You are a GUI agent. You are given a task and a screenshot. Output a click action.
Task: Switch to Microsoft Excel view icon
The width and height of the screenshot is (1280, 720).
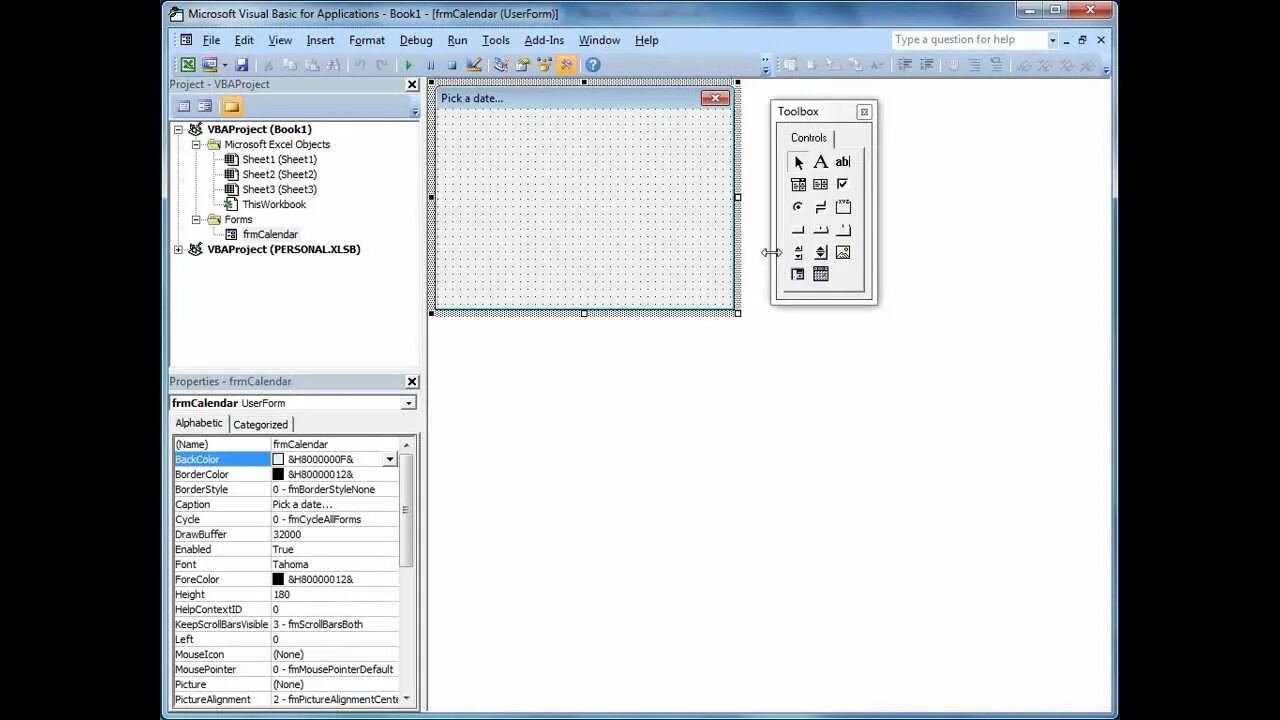pyautogui.click(x=188, y=65)
